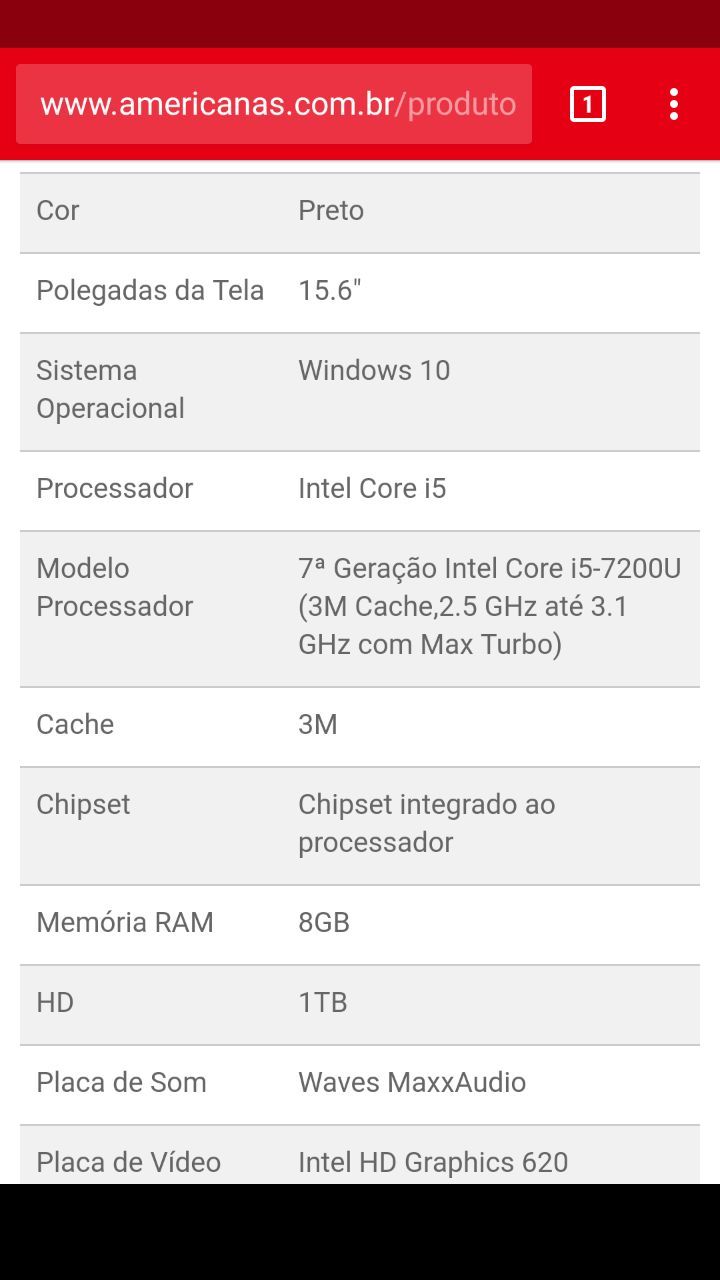The height and width of the screenshot is (1280, 720).
Task: Tap the 15.6" screen size value
Action: pos(330,291)
